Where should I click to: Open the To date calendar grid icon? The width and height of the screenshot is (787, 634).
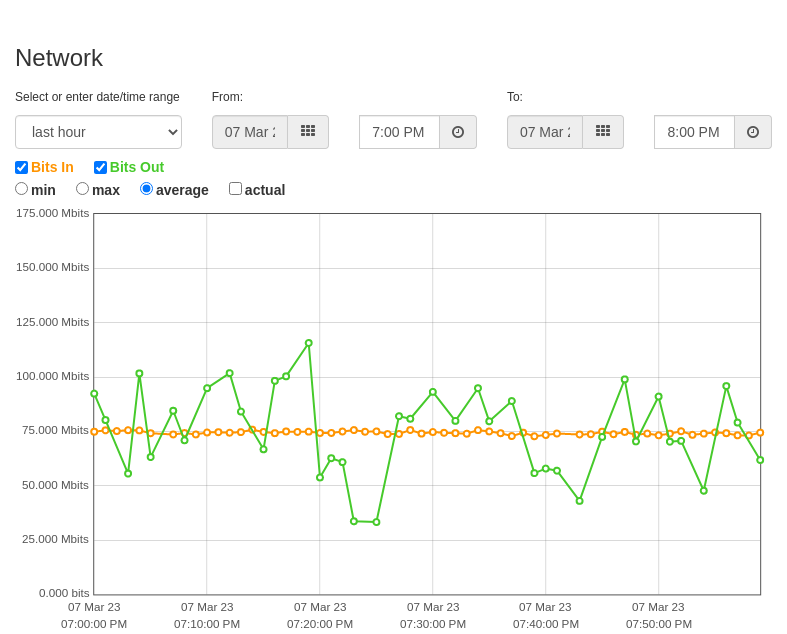pyautogui.click(x=603, y=132)
